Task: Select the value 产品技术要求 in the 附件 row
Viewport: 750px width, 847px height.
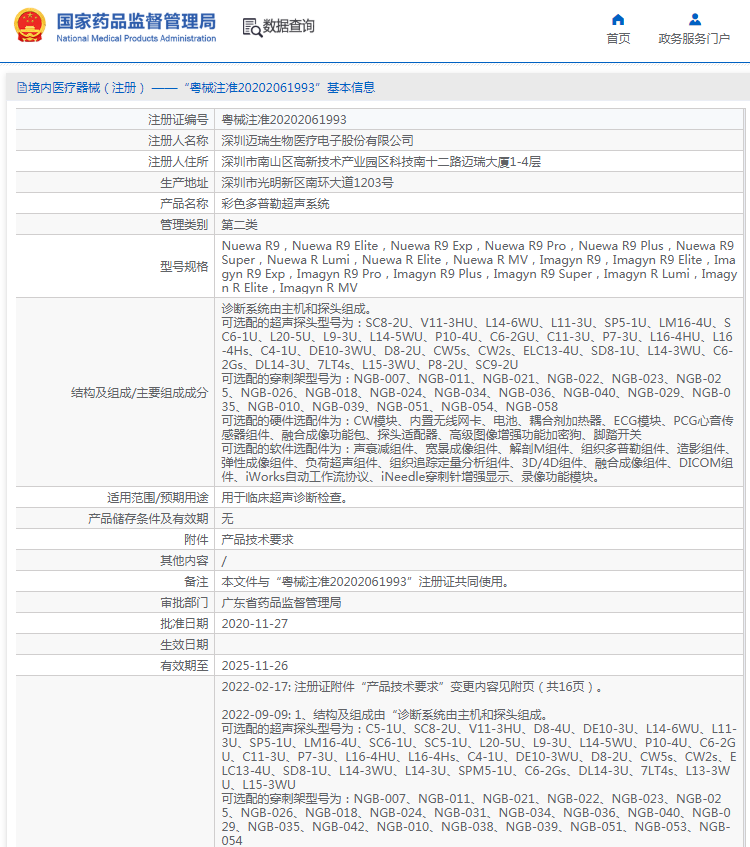Action: pos(258,540)
